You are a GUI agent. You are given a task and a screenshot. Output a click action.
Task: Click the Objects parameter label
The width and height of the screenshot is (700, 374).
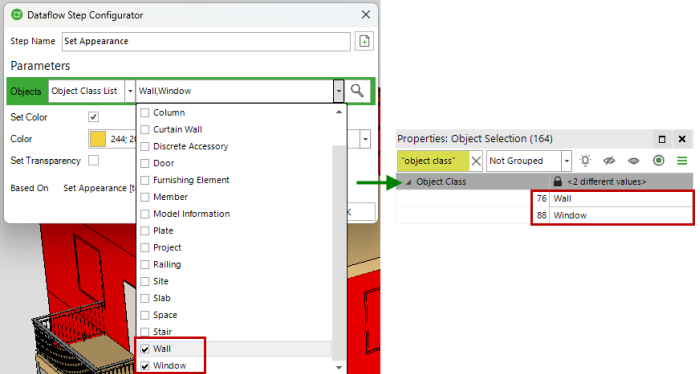pos(26,91)
